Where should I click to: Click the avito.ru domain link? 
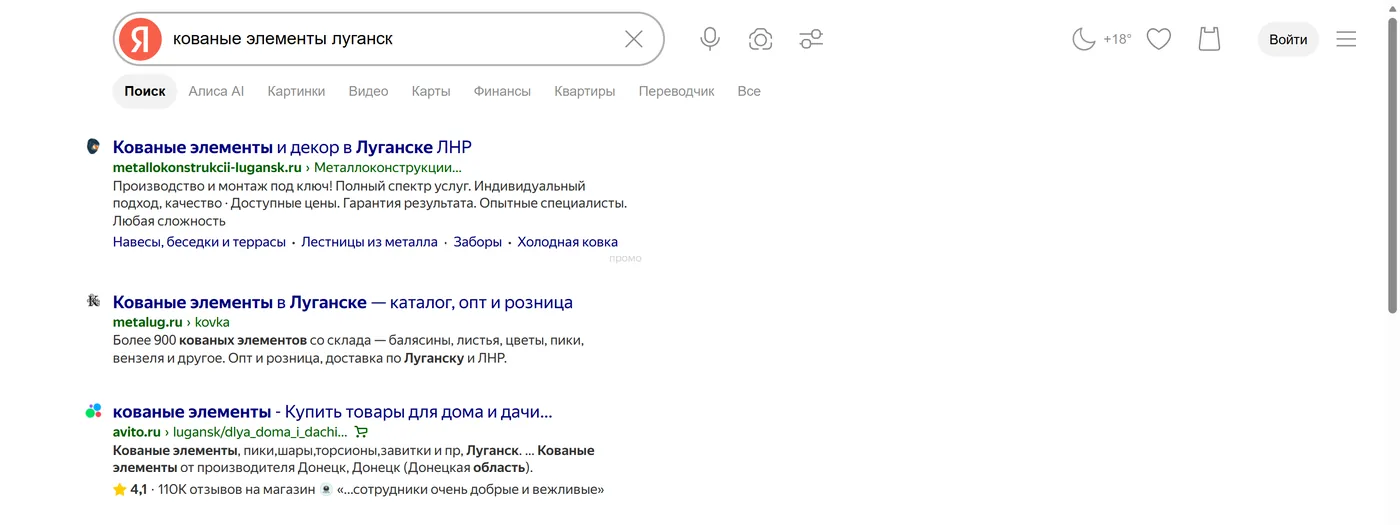(x=137, y=432)
